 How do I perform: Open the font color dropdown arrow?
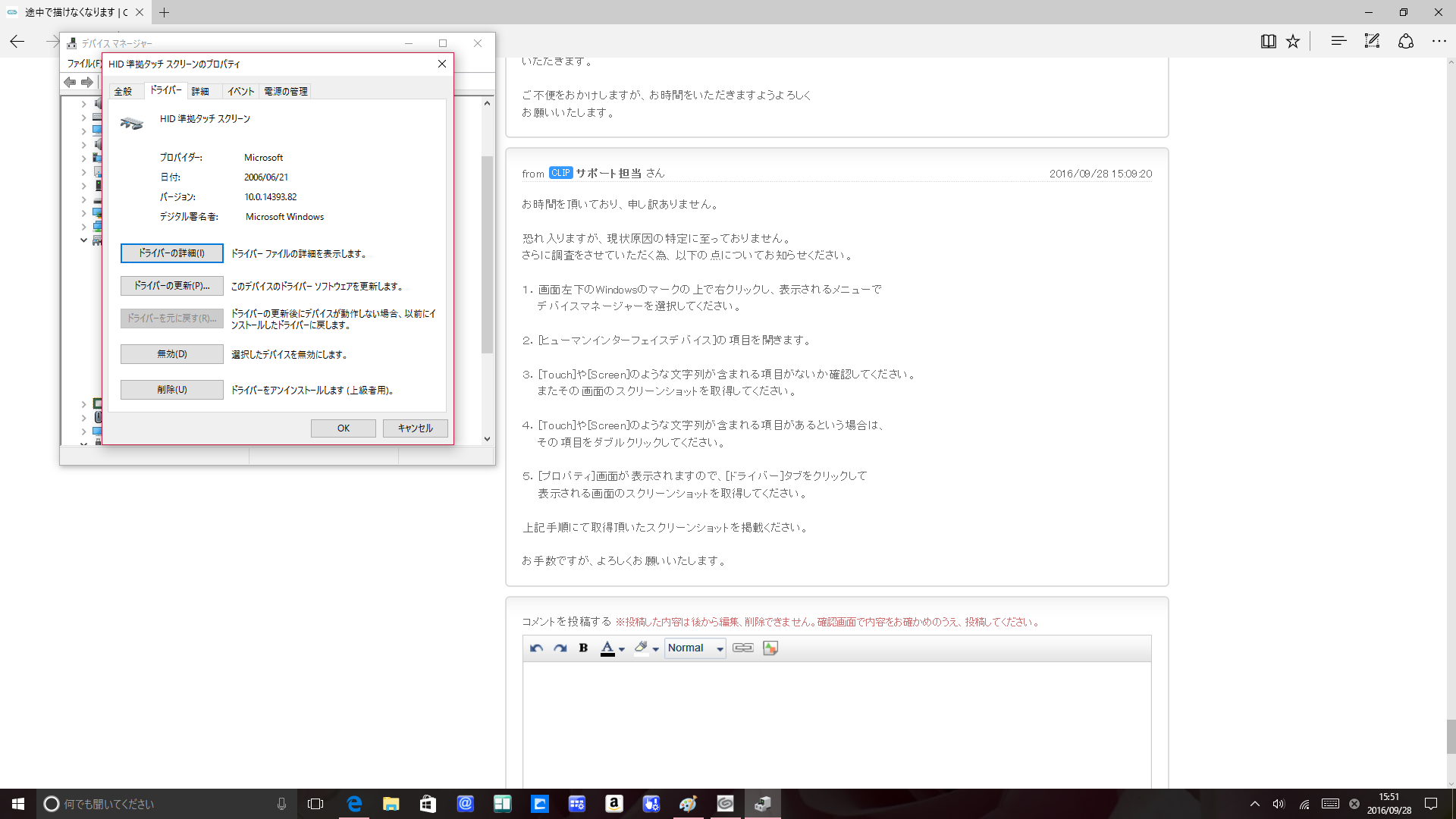(x=622, y=649)
